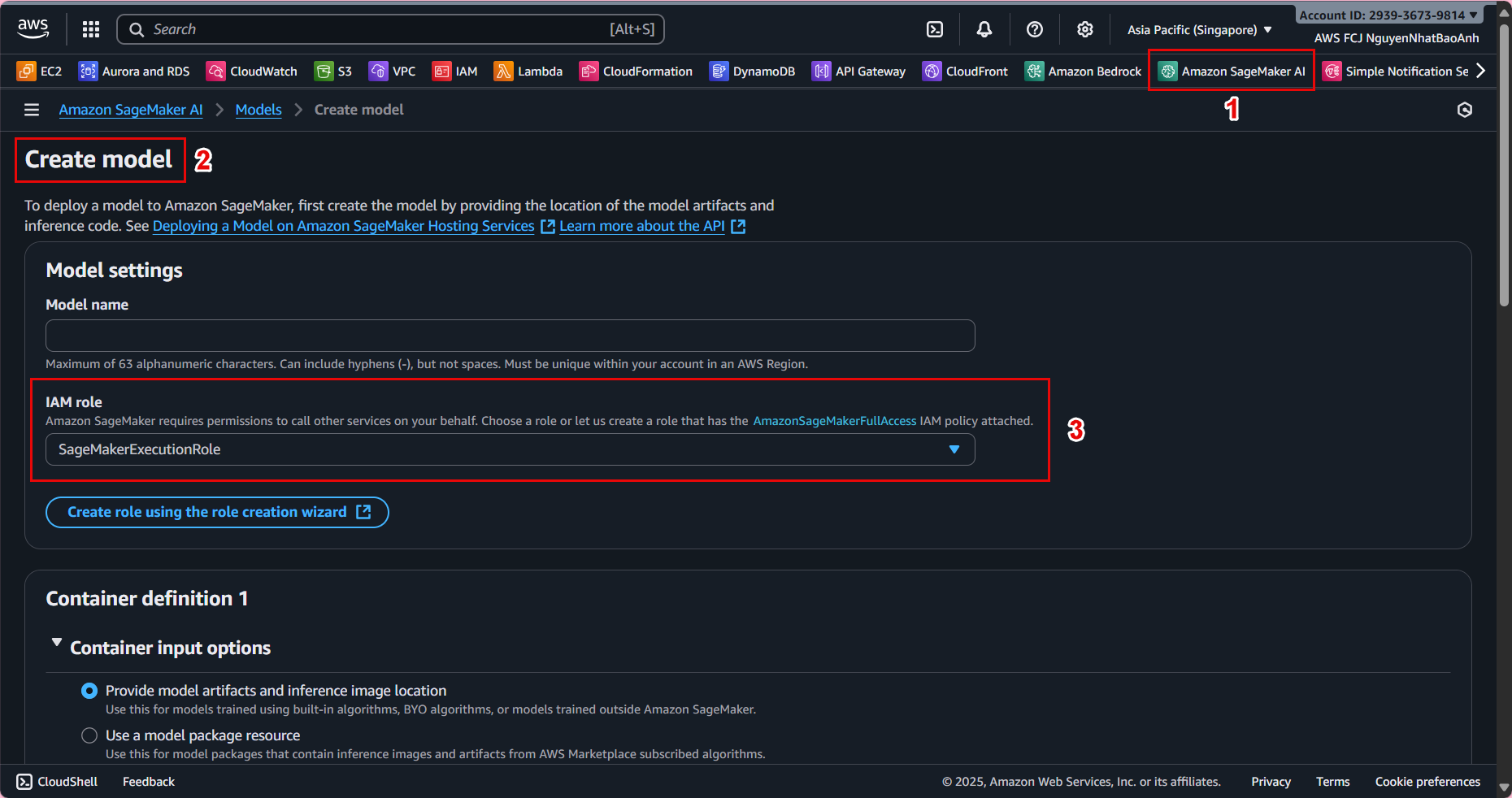The image size is (1512, 798).
Task: Open Deploying a Model on SageMaker Hosting Services link
Action: 344,226
